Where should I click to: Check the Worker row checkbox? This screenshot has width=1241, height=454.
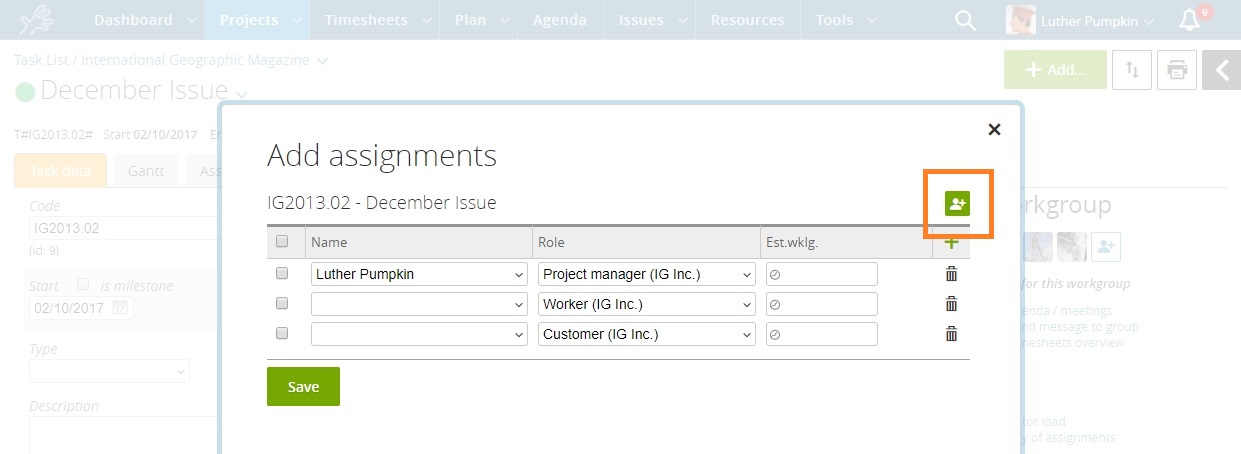click(282, 303)
